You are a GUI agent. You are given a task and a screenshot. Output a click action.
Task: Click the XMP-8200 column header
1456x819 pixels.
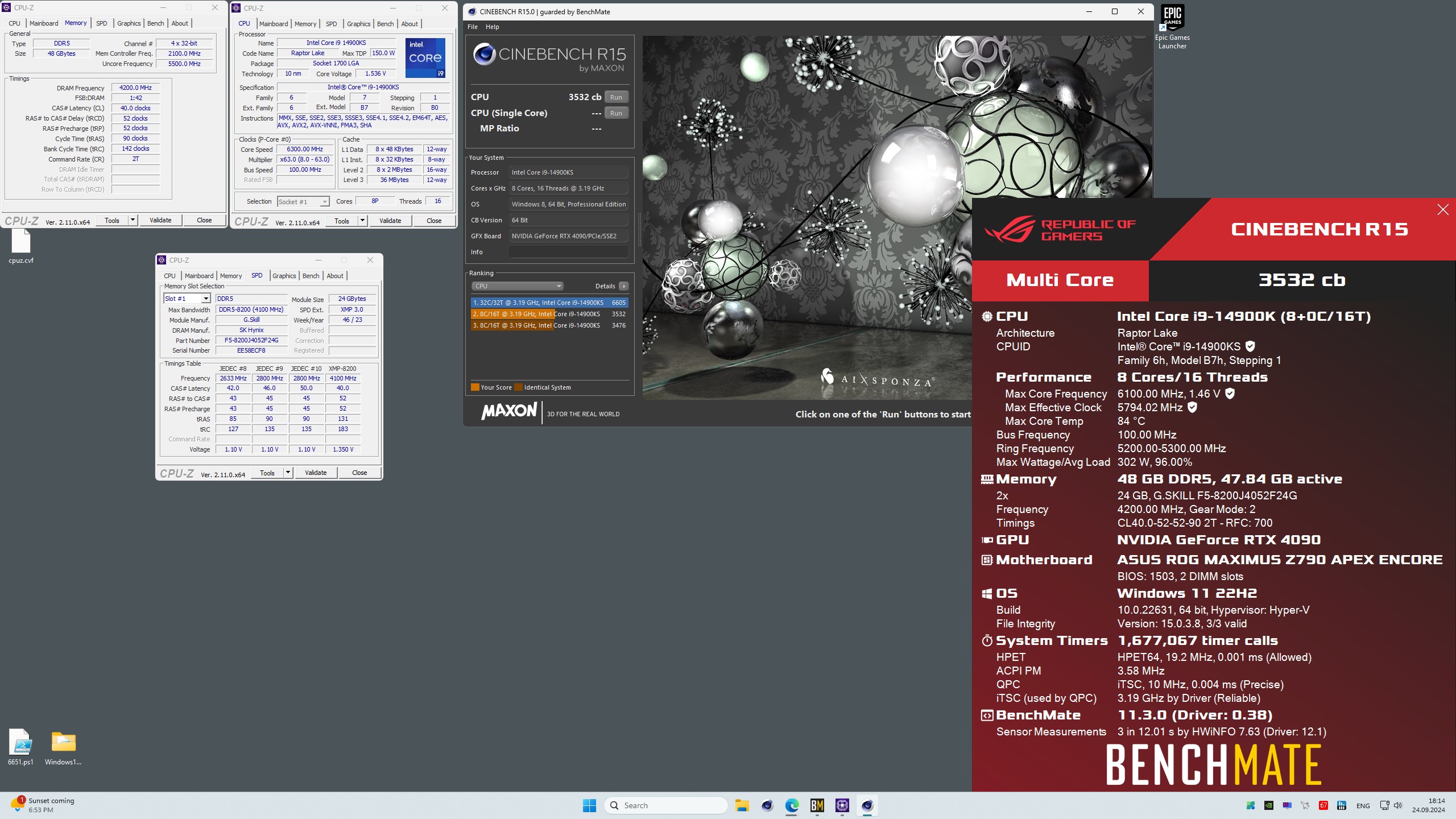[342, 369]
